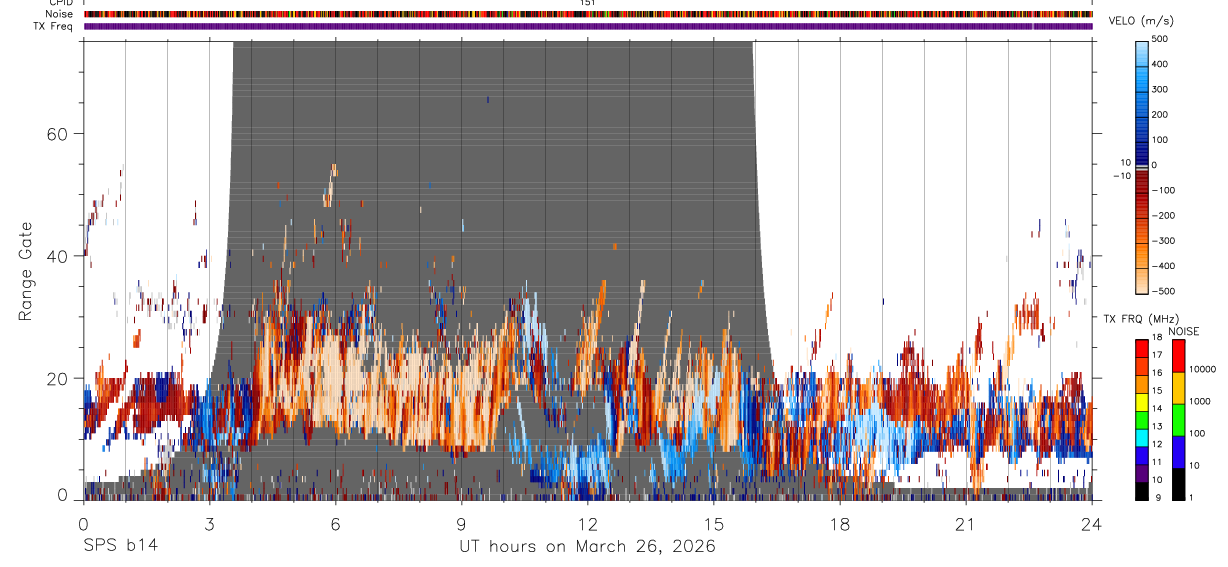1228x567 pixels.
Task: Pick the green swatch in NOISE legend
Action: (x=1178, y=420)
